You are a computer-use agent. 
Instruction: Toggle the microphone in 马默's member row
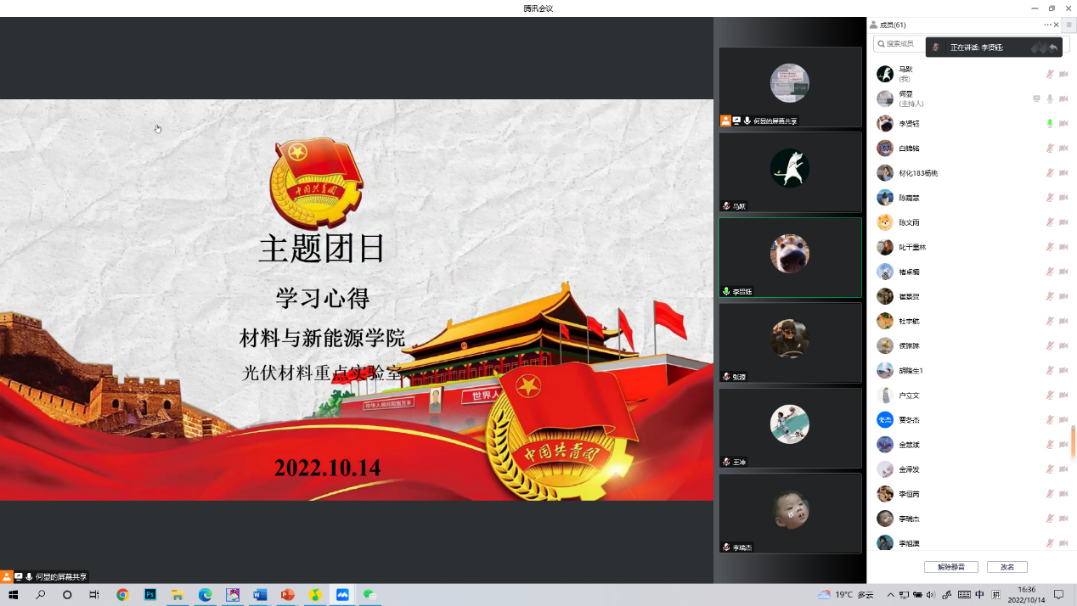pos(1049,74)
